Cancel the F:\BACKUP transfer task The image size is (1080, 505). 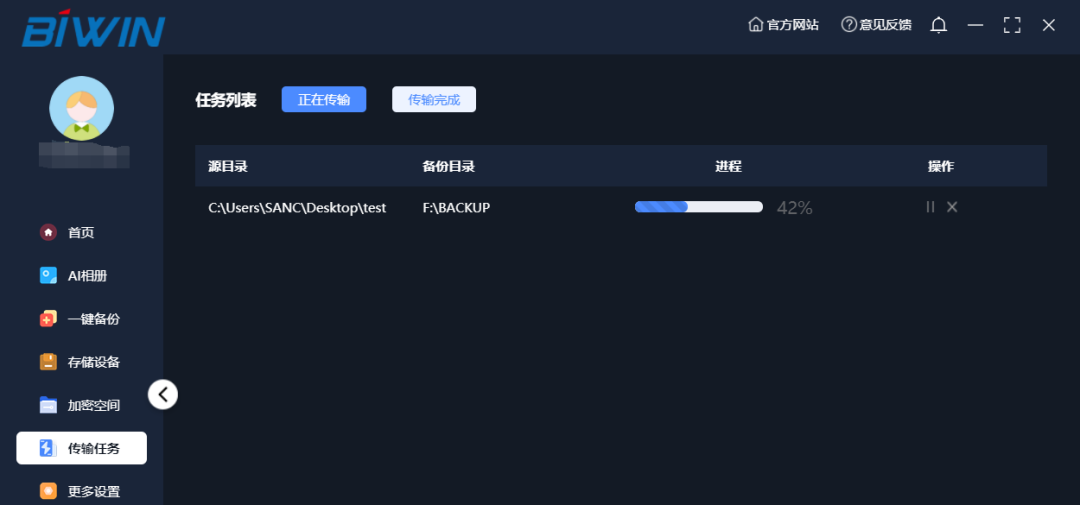[952, 207]
